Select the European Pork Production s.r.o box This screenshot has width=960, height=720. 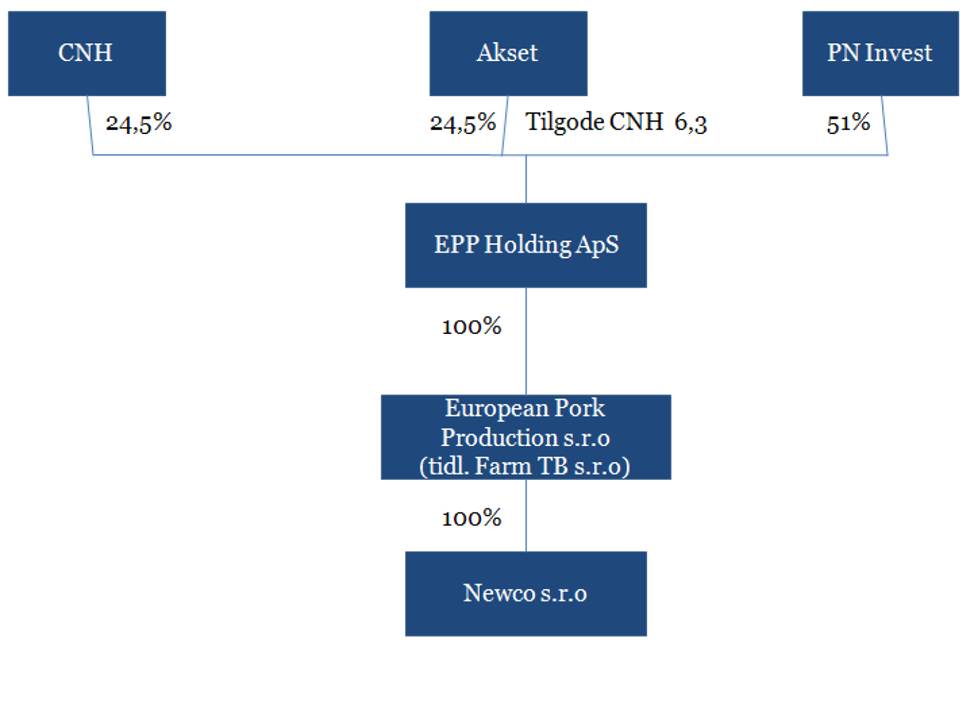(x=526, y=437)
